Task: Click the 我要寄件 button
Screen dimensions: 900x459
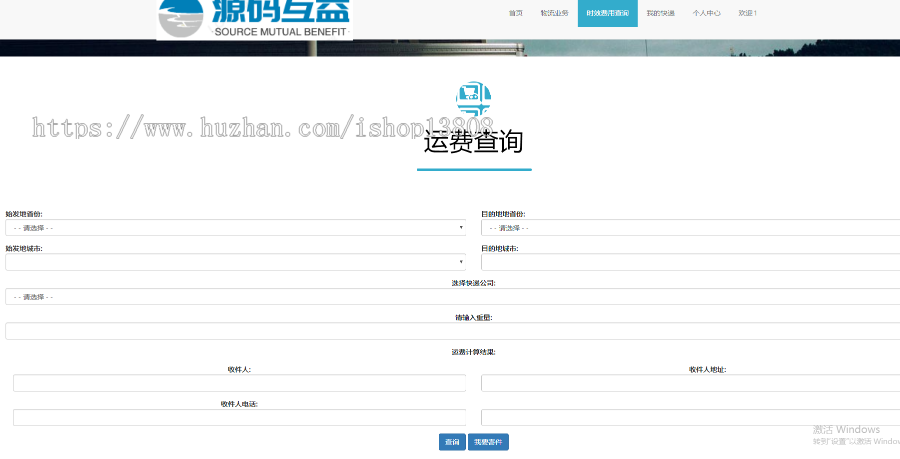Action: [488, 442]
